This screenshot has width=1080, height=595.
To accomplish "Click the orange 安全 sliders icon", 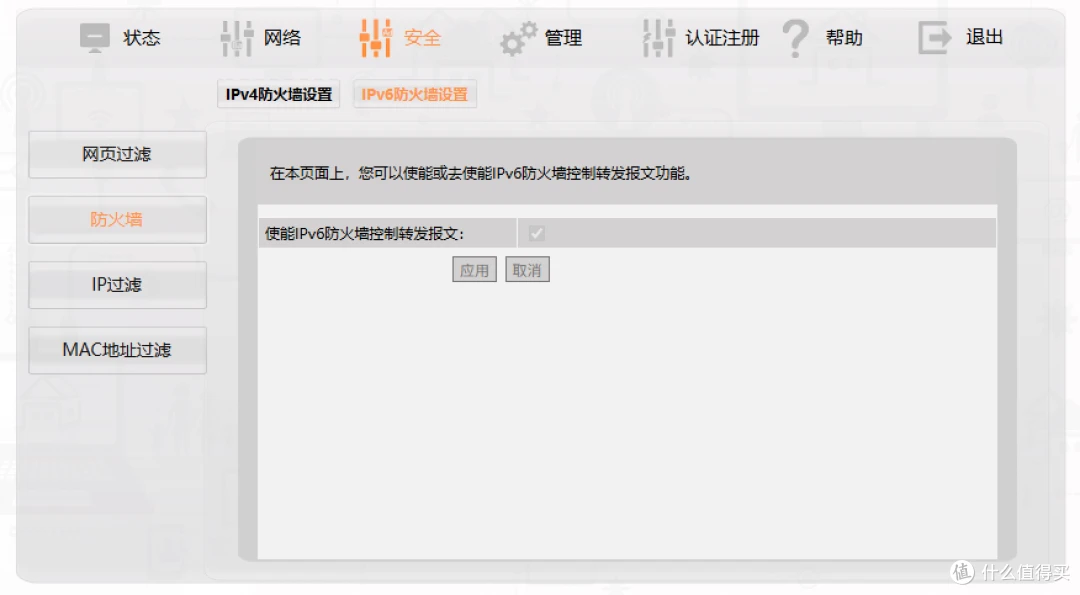I will click(x=376, y=38).
